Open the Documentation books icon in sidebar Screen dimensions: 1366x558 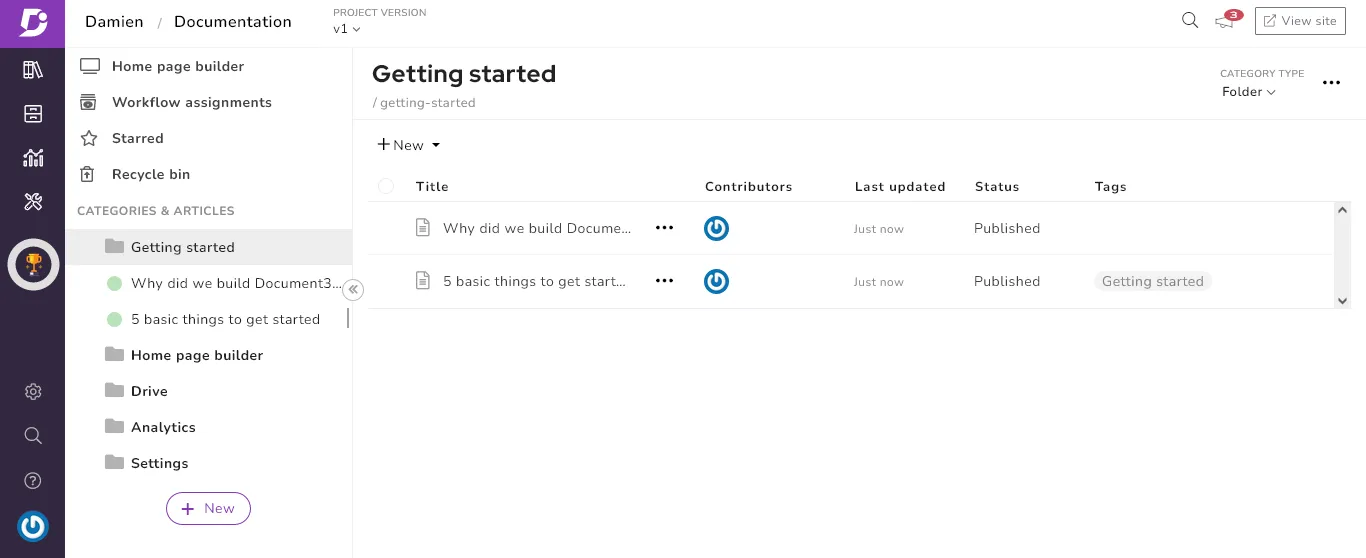click(33, 69)
